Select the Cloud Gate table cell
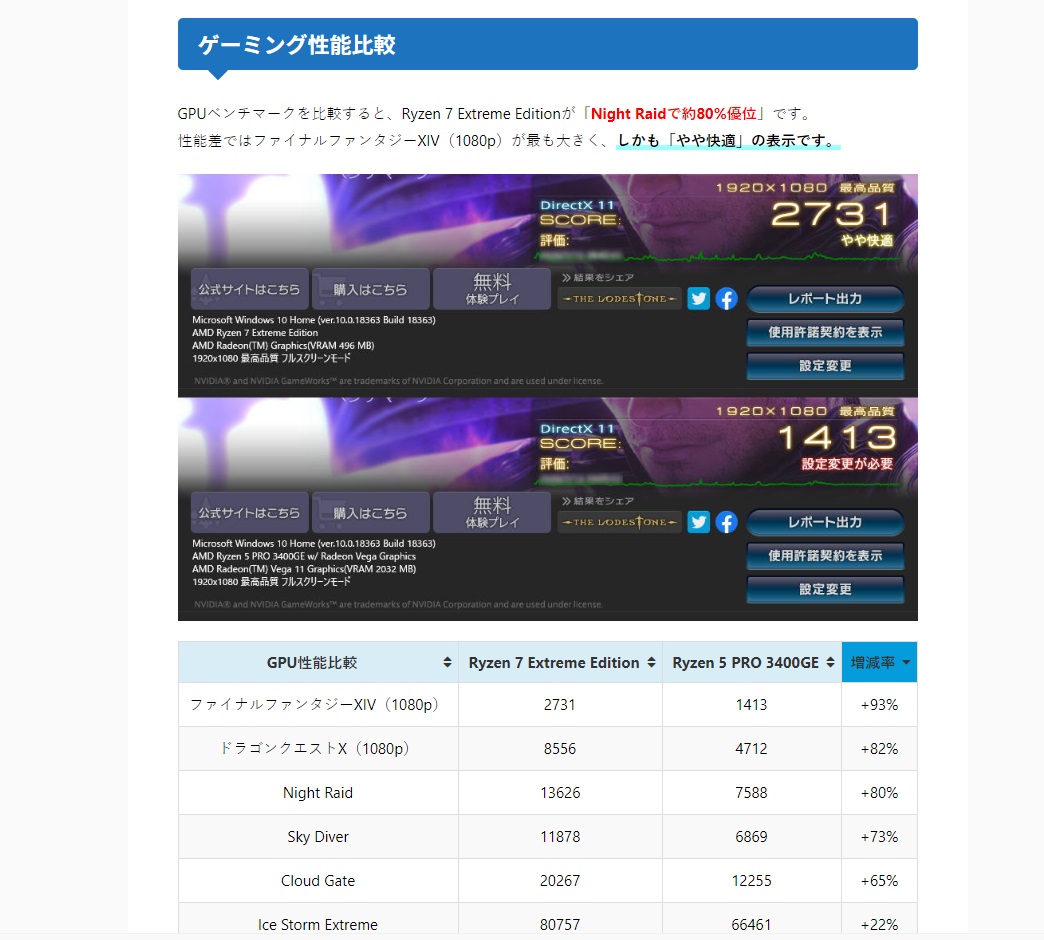This screenshot has width=1044, height=940. click(x=318, y=880)
